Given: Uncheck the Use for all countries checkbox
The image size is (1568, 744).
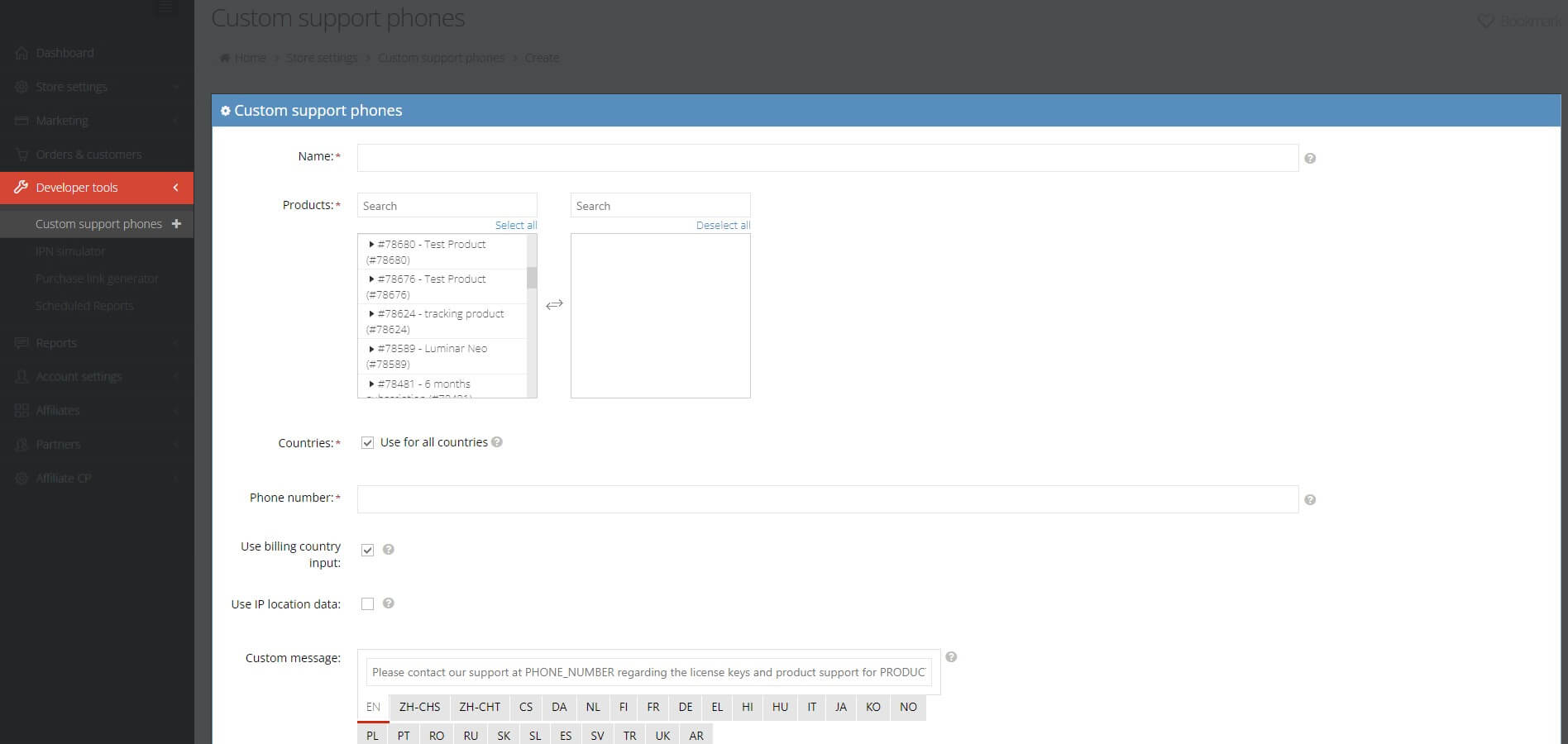Looking at the screenshot, I should point(366,443).
